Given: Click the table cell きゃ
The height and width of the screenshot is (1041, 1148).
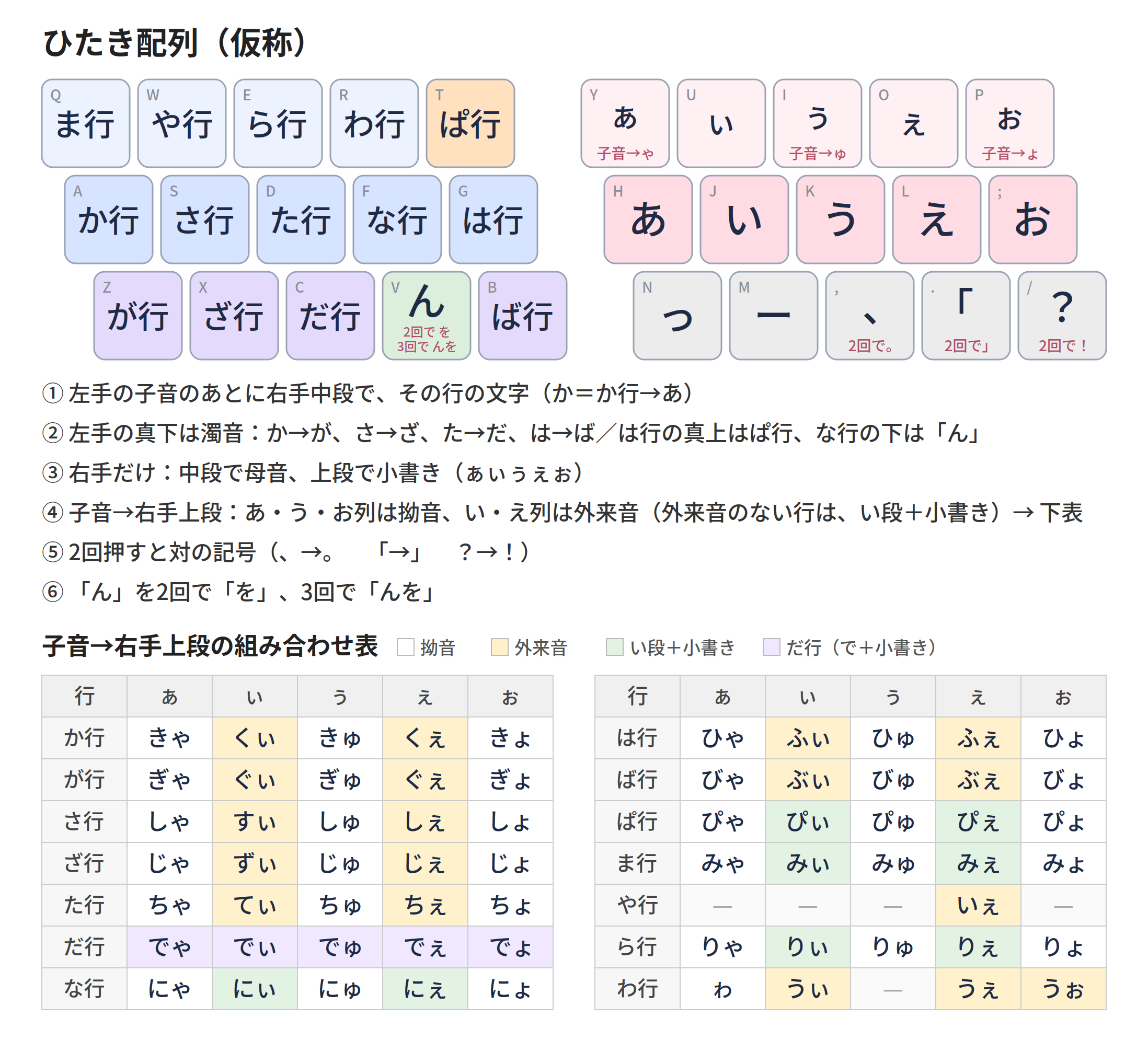Looking at the screenshot, I should pos(170,738).
